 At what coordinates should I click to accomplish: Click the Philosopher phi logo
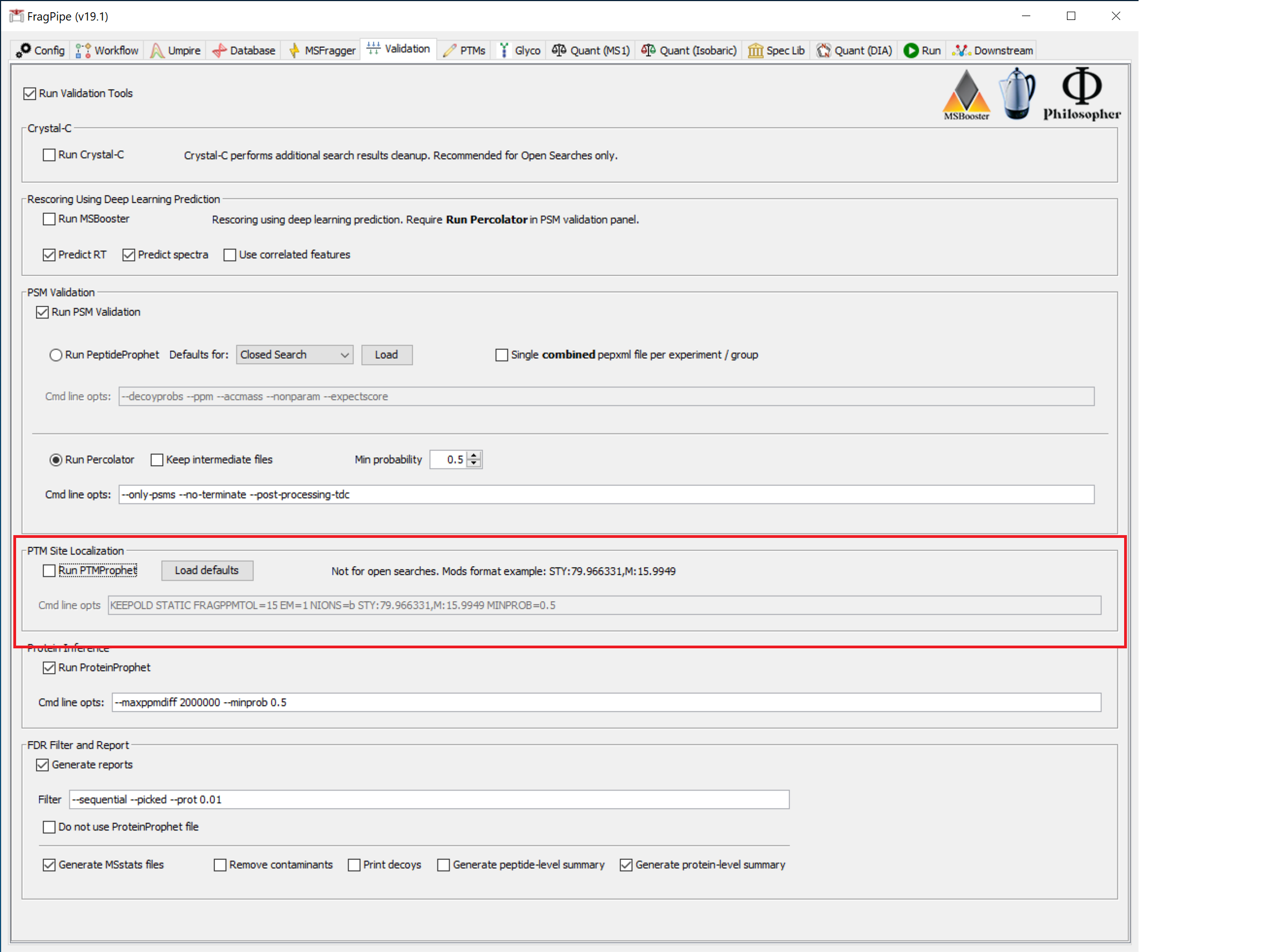pyautogui.click(x=1081, y=93)
